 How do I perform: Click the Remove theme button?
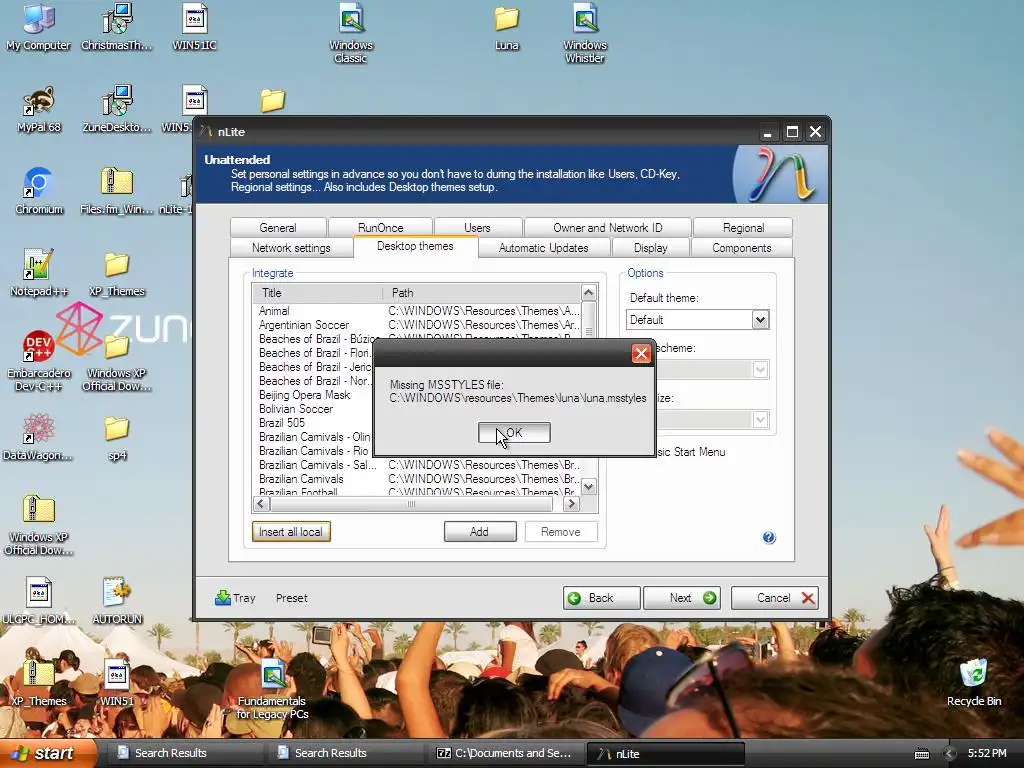point(560,532)
